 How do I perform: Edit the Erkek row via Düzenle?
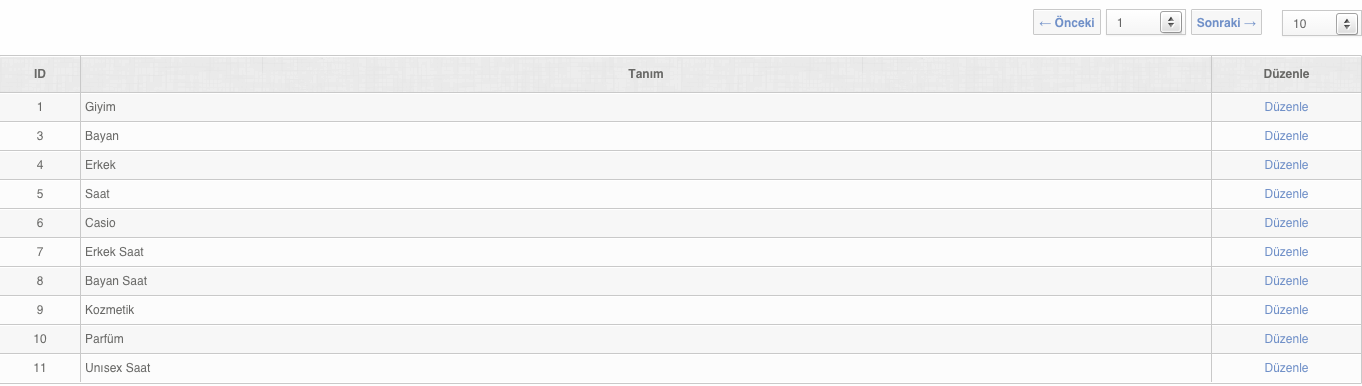(1286, 165)
